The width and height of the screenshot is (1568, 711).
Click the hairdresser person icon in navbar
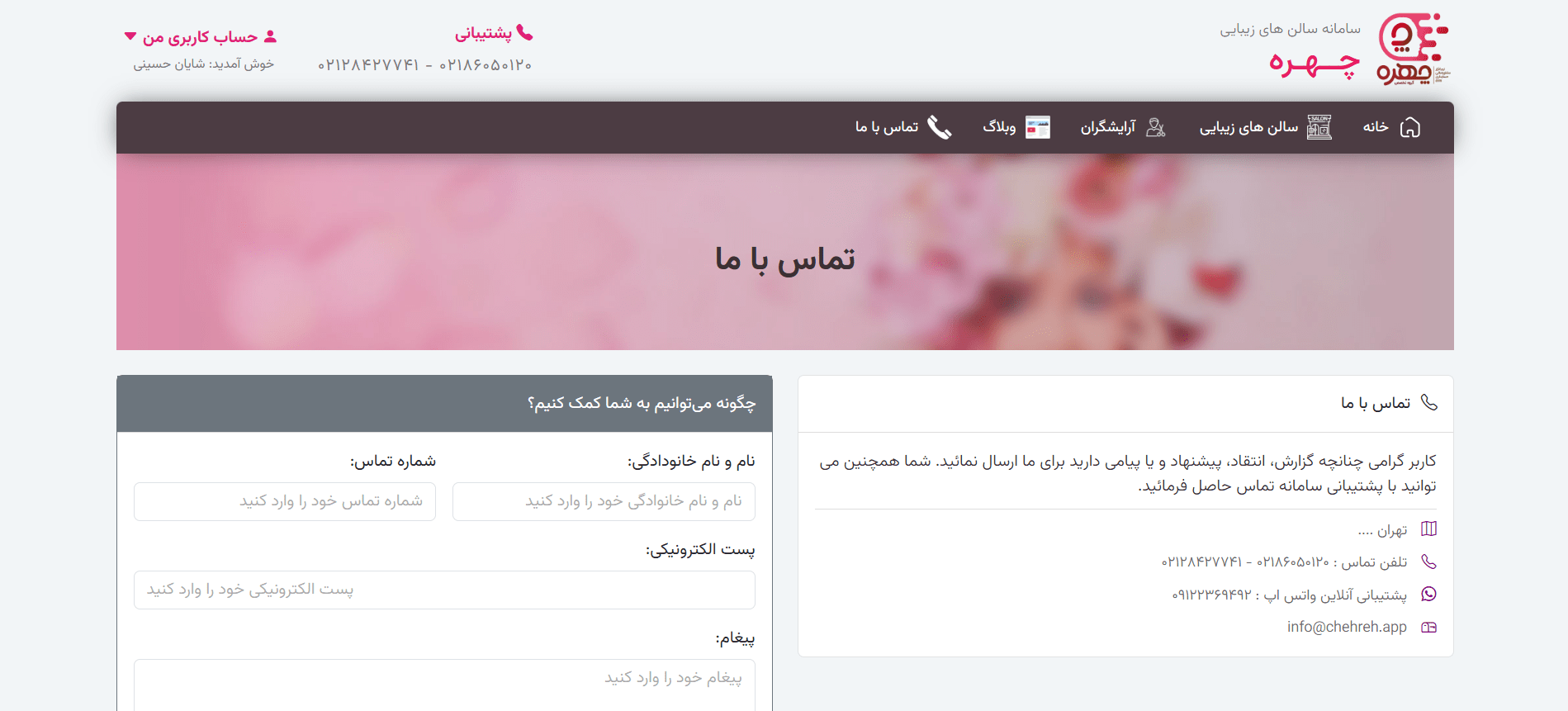click(1156, 127)
